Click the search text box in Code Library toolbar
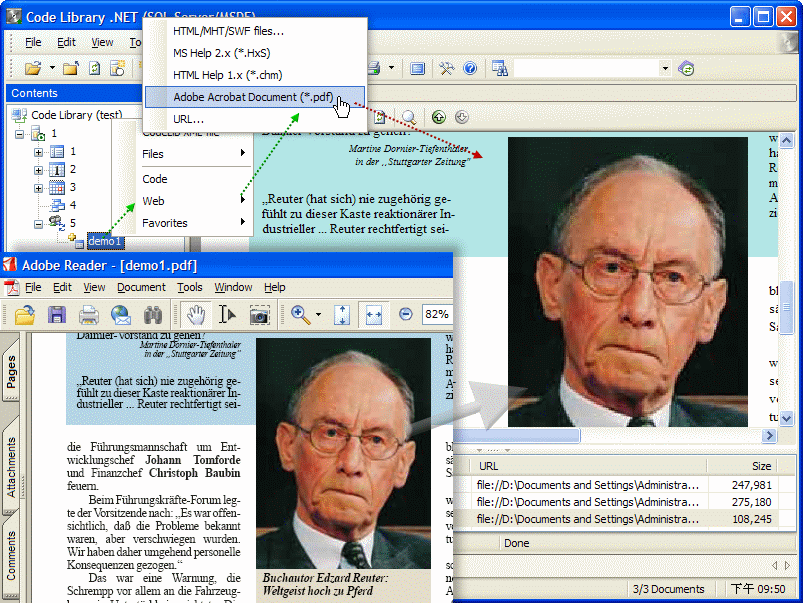This screenshot has height=603, width=803. [x=587, y=68]
